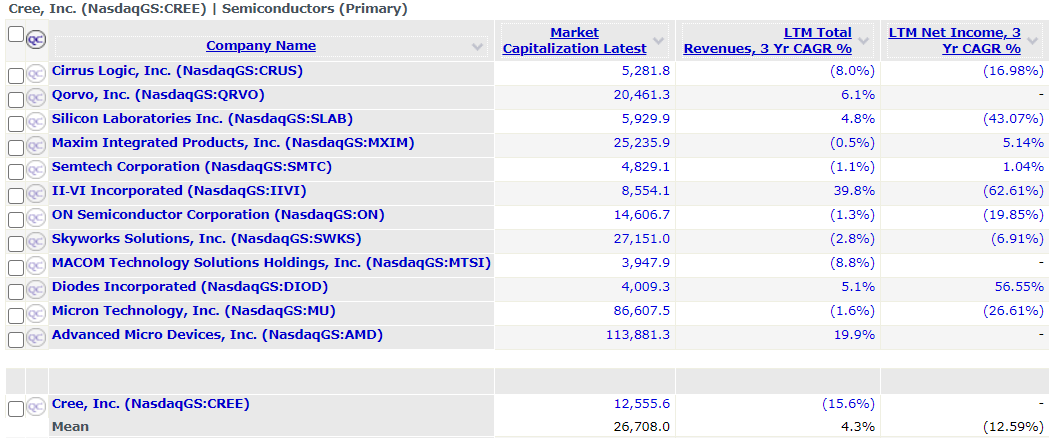Click QC icon beside MACOM Technology Solutions
Image resolution: width=1049 pixels, height=444 pixels.
(x=35, y=267)
